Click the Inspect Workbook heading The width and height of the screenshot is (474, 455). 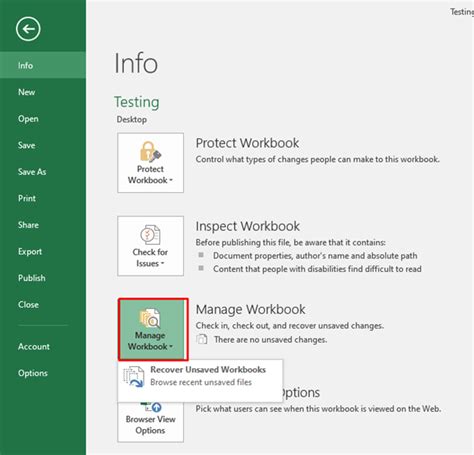tap(247, 226)
